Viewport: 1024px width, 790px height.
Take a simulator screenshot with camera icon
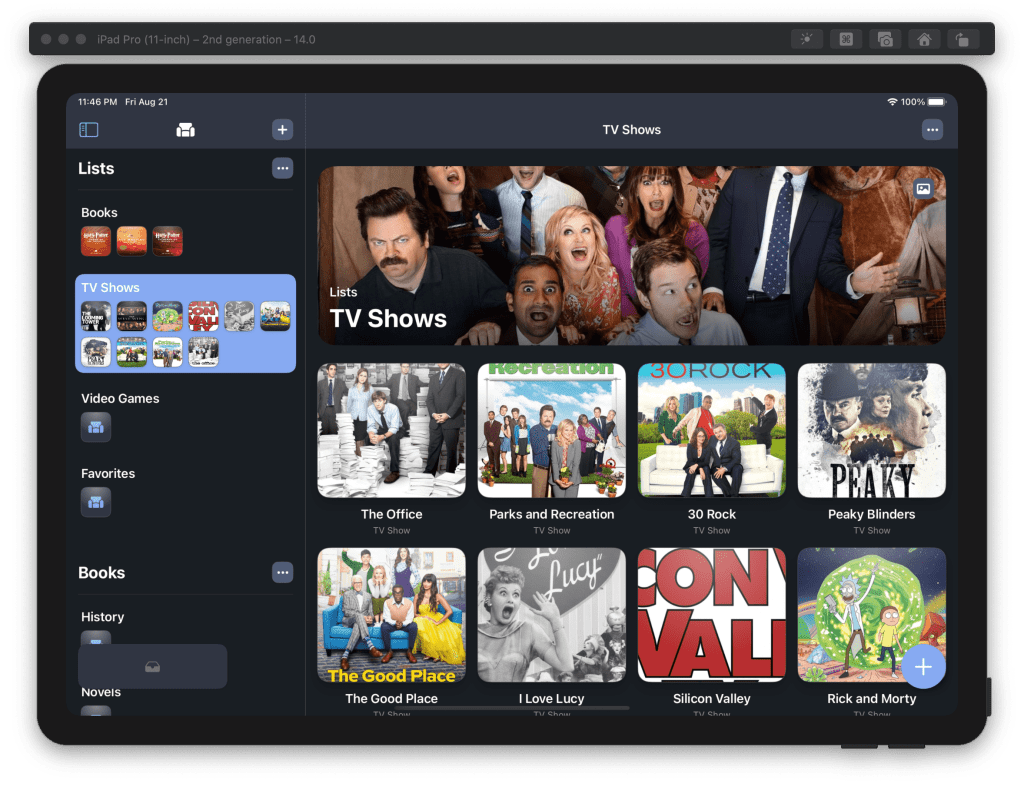[x=885, y=39]
